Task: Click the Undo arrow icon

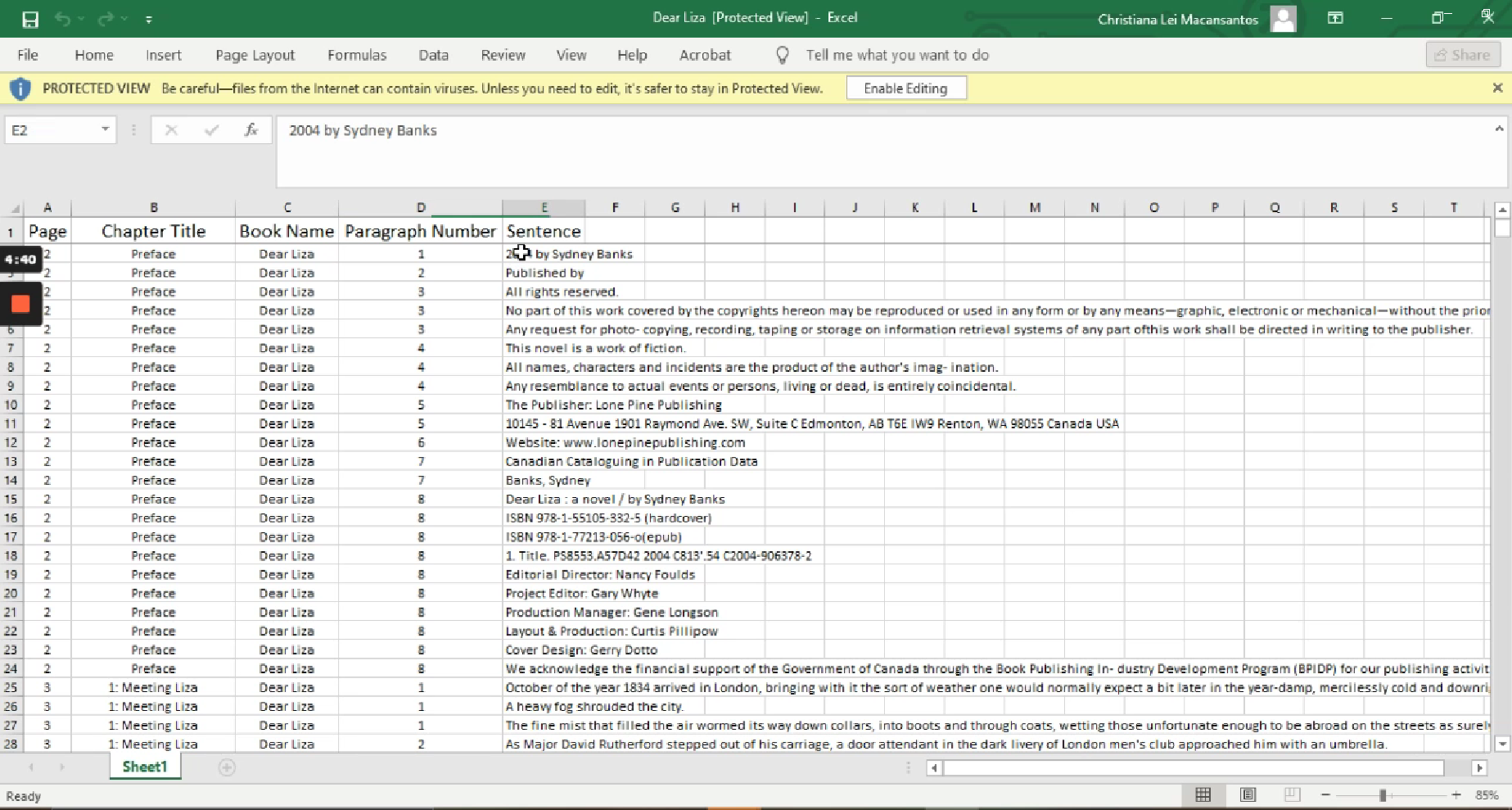Action: (62, 19)
